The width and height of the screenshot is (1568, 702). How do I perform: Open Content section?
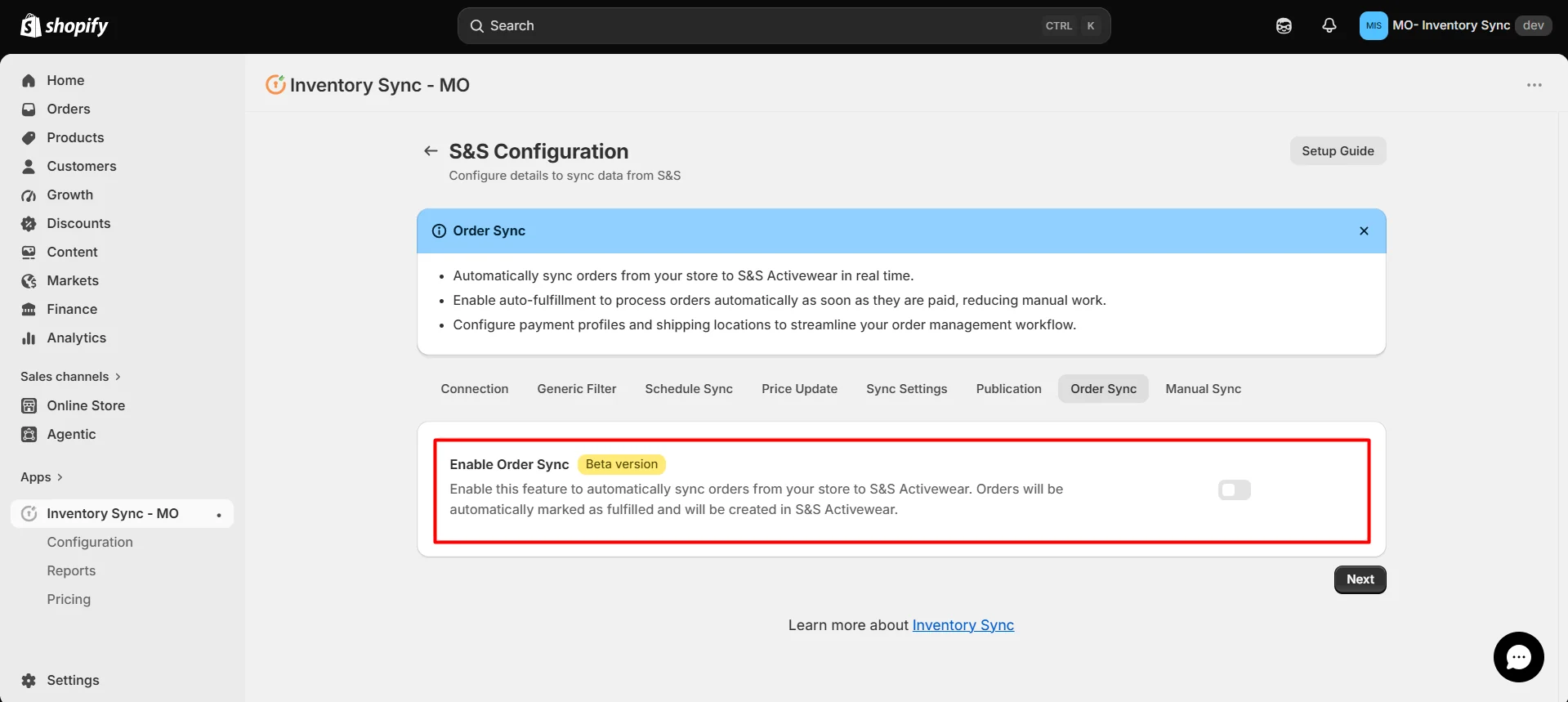72,252
